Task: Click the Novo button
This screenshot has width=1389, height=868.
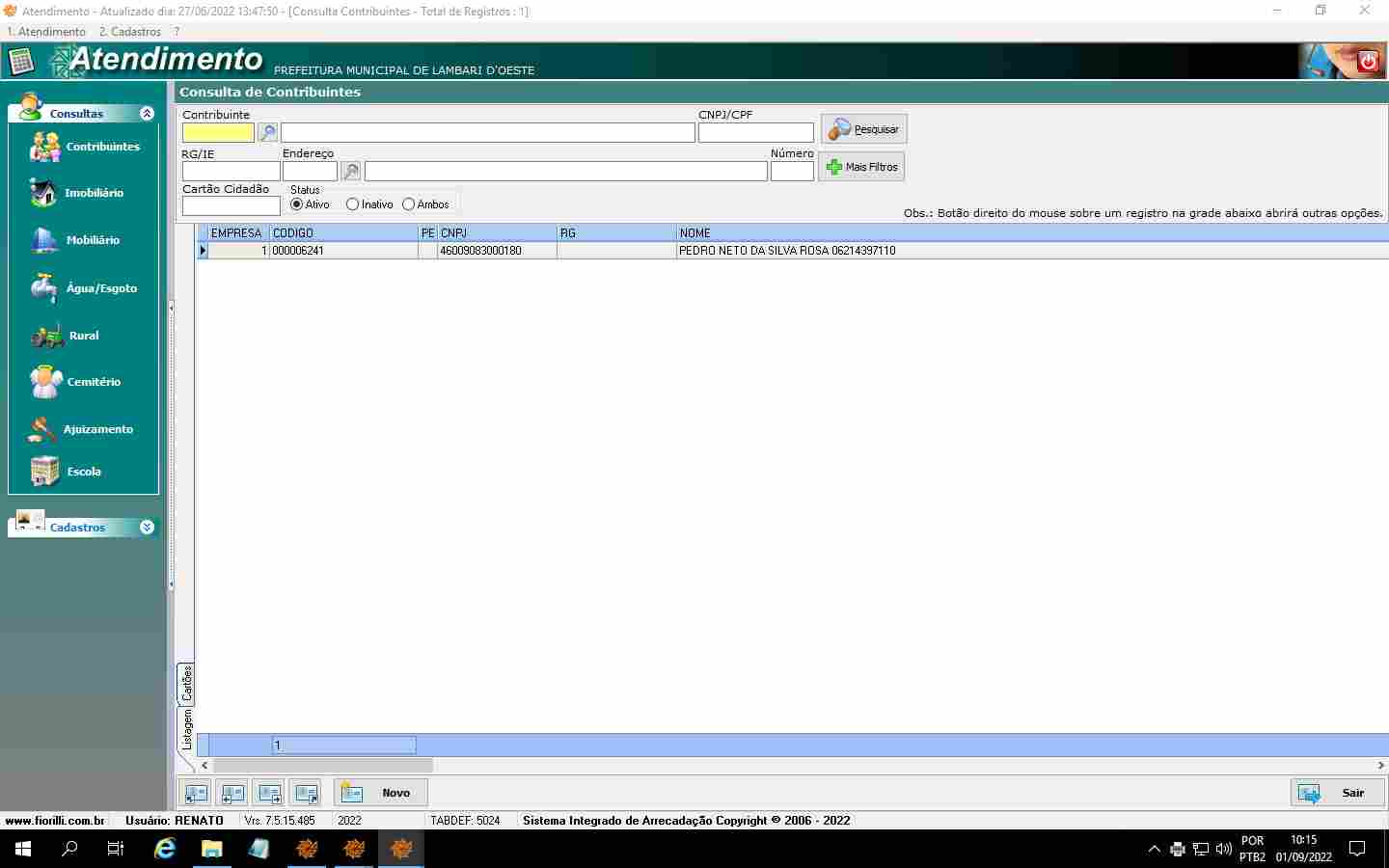Action: (x=381, y=793)
